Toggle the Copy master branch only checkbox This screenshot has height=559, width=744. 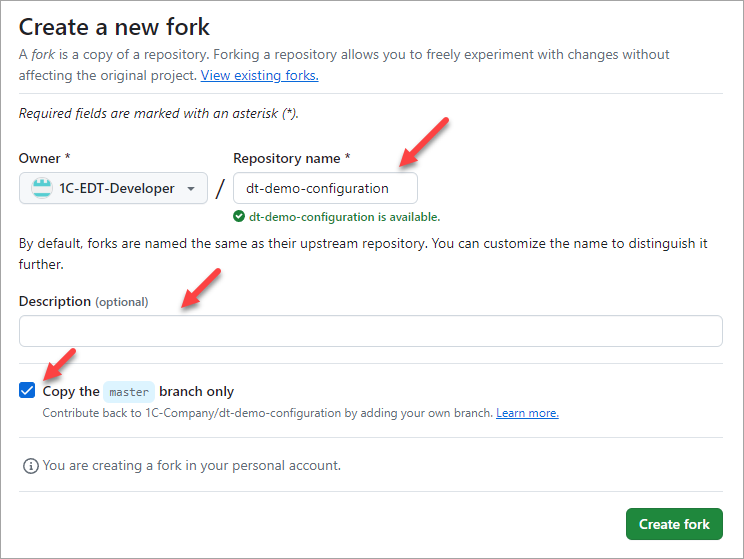[x=27, y=391]
